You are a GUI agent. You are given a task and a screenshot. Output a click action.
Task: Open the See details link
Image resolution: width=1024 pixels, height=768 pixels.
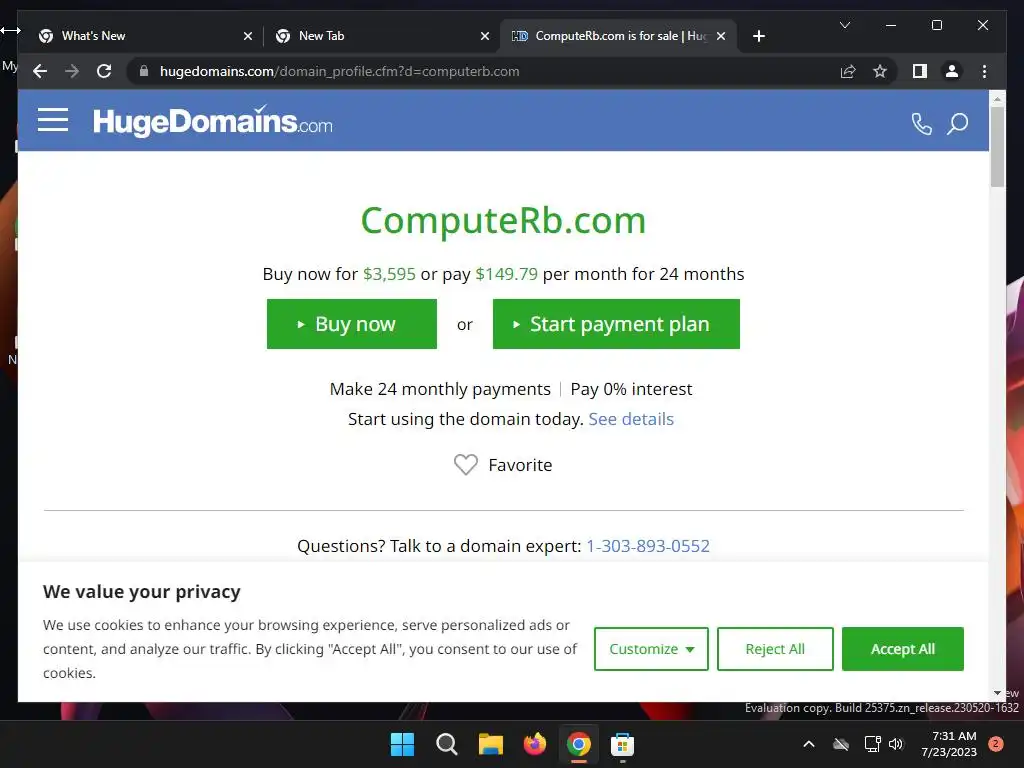(631, 419)
